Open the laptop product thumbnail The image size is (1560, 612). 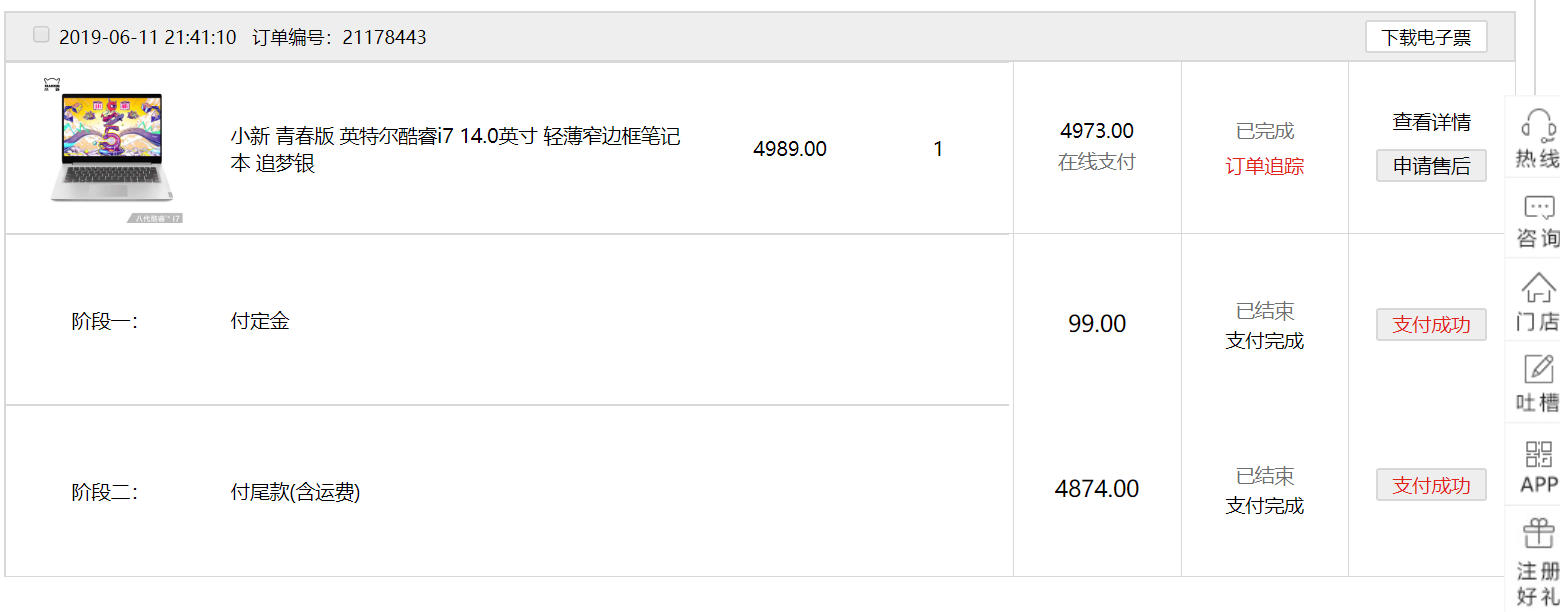point(110,148)
